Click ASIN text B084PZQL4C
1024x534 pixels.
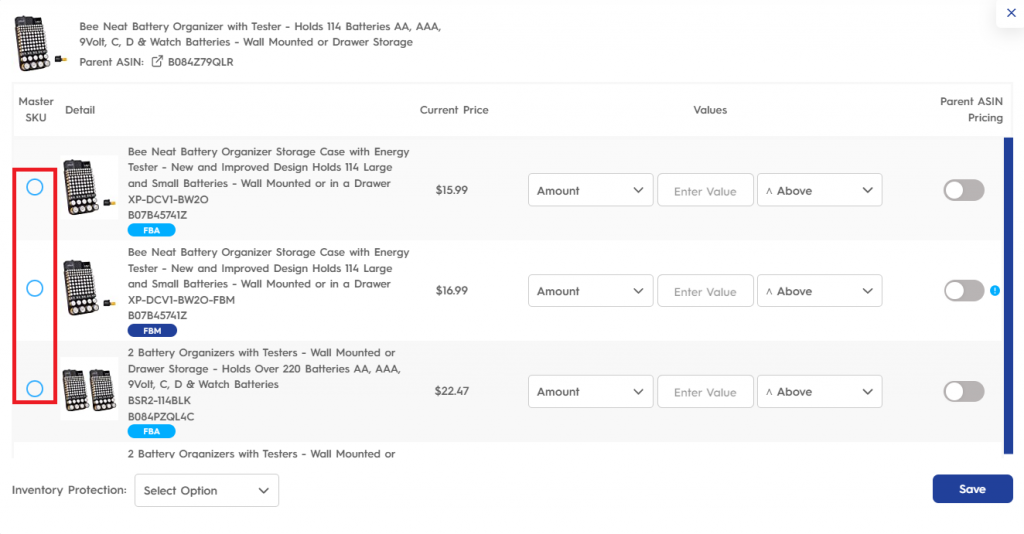(161, 416)
